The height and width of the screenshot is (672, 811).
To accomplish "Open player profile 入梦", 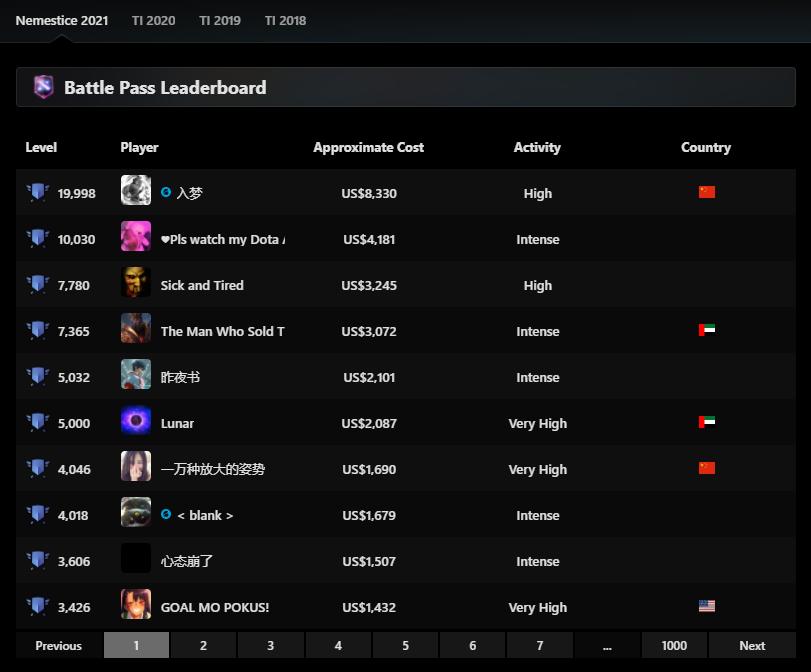I will tap(189, 193).
